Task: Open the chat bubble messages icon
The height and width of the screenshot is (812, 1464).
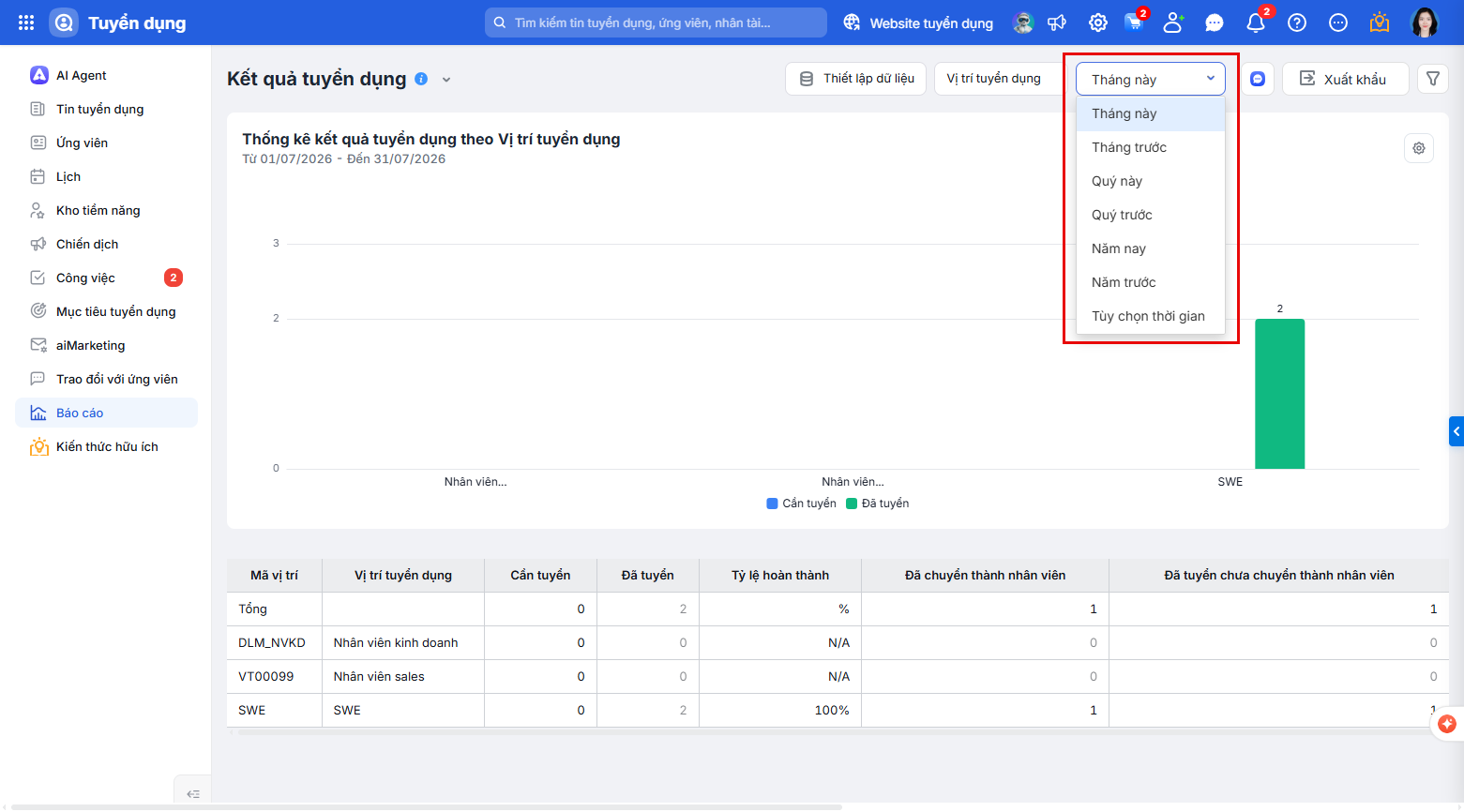Action: click(x=1215, y=23)
